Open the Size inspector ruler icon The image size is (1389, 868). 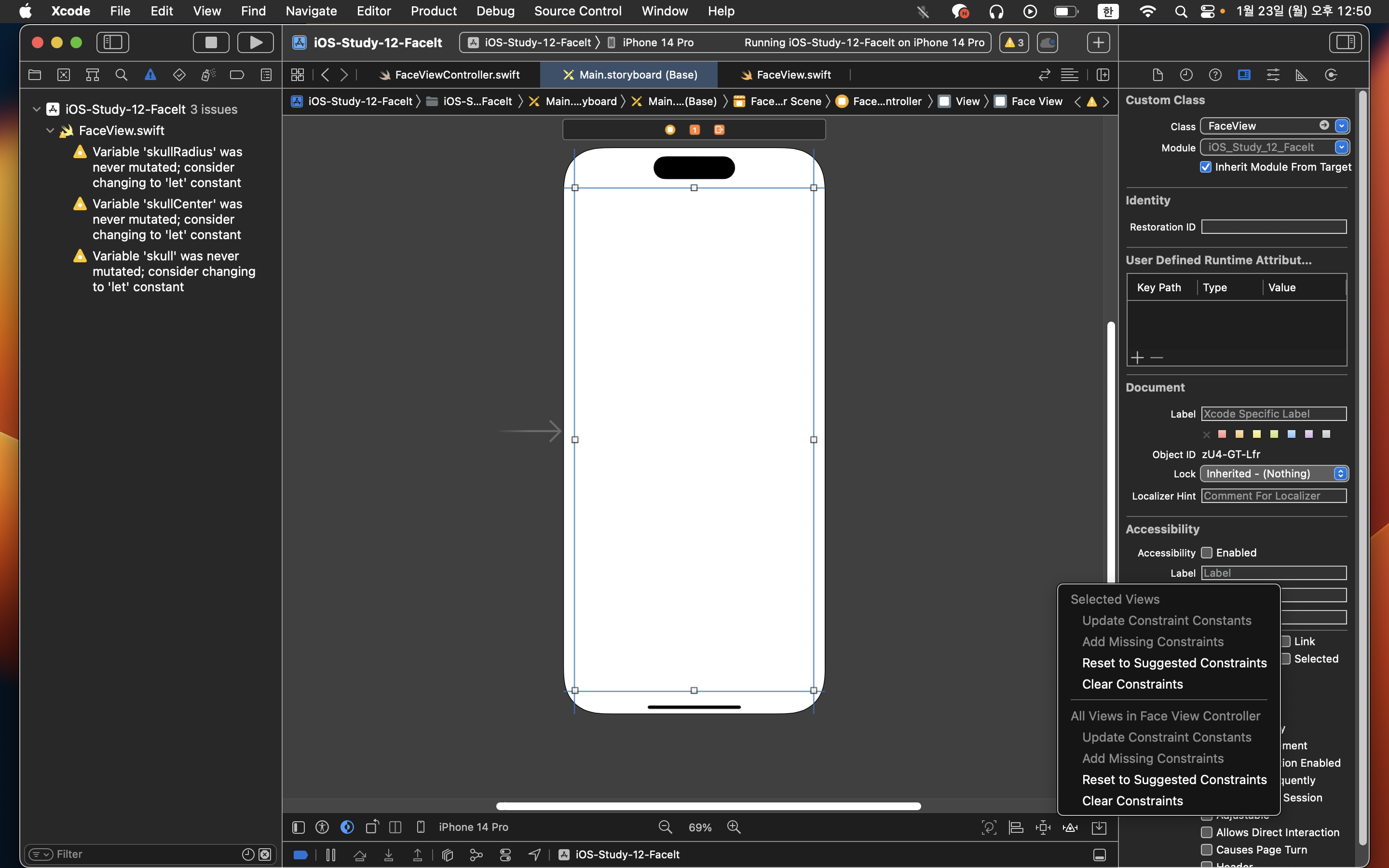[1301, 75]
